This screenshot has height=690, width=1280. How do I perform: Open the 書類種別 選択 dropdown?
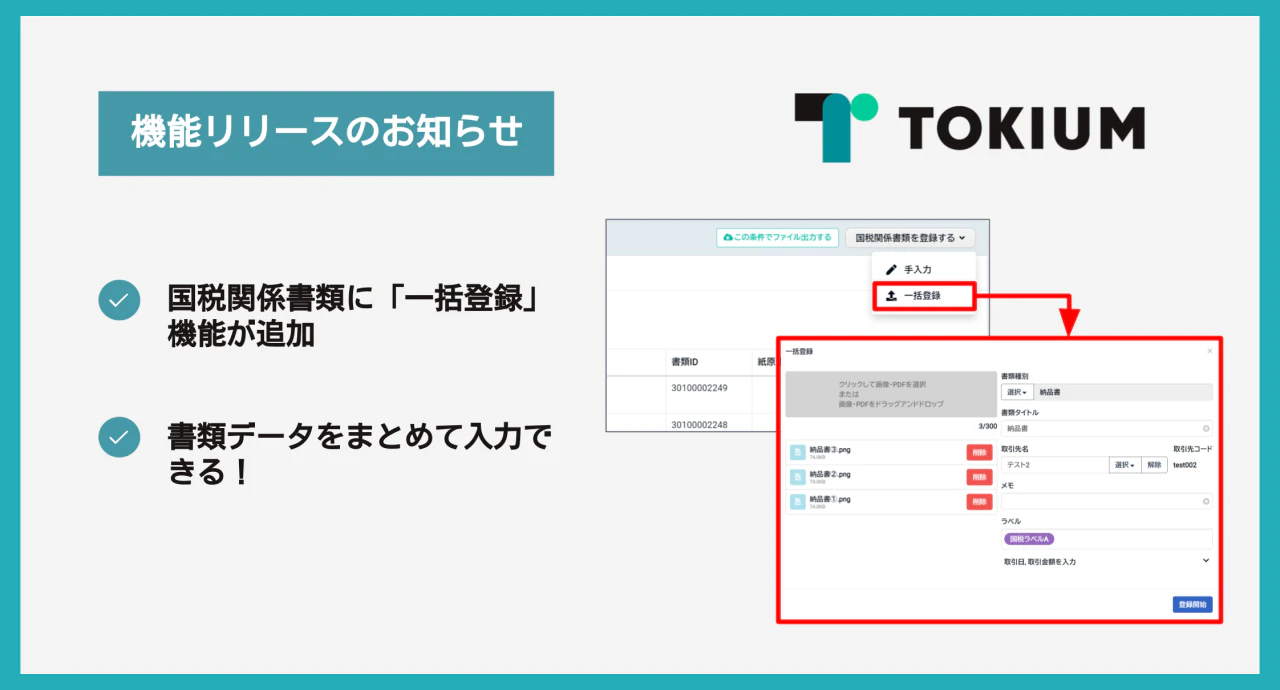click(x=1017, y=392)
